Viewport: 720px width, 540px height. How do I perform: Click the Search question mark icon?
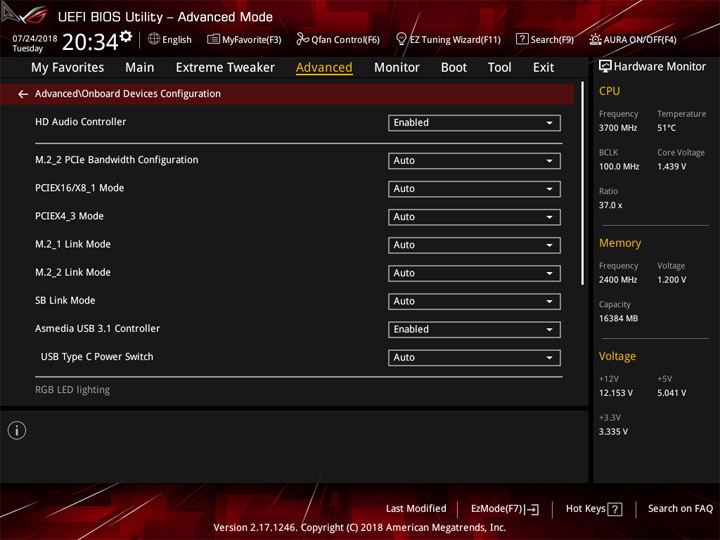[522, 39]
